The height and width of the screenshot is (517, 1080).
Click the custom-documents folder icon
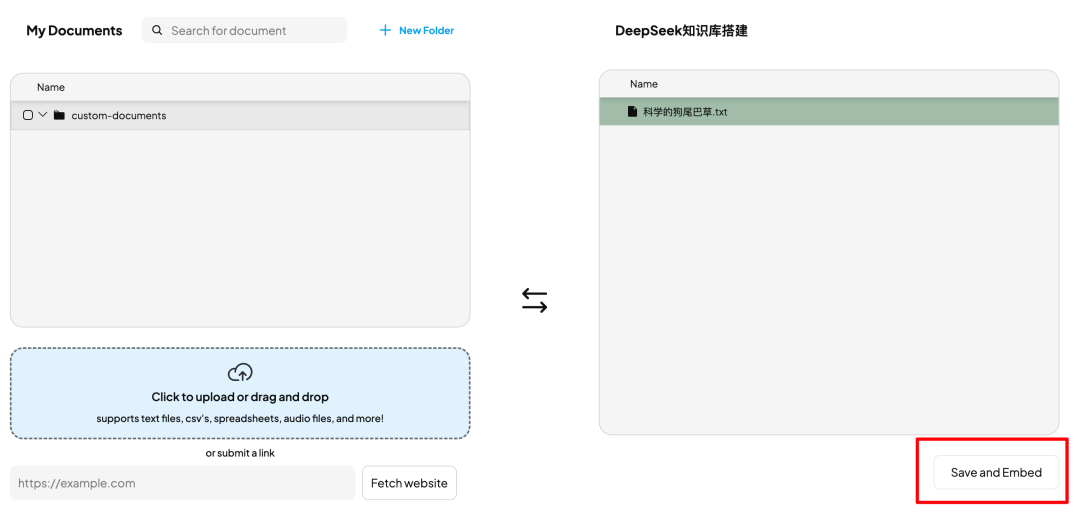[59, 115]
